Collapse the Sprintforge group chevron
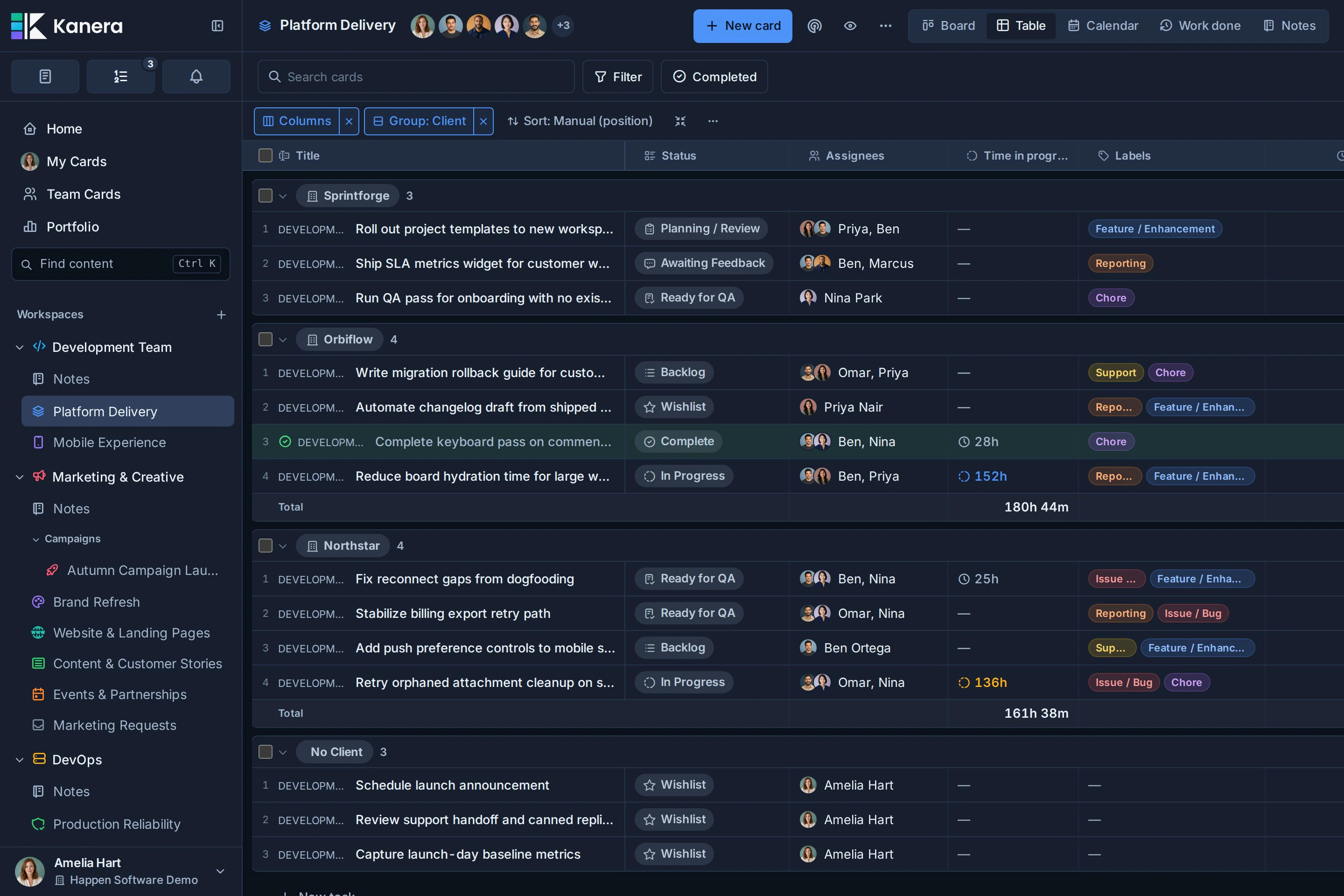Viewport: 1344px width, 896px height. (283, 196)
